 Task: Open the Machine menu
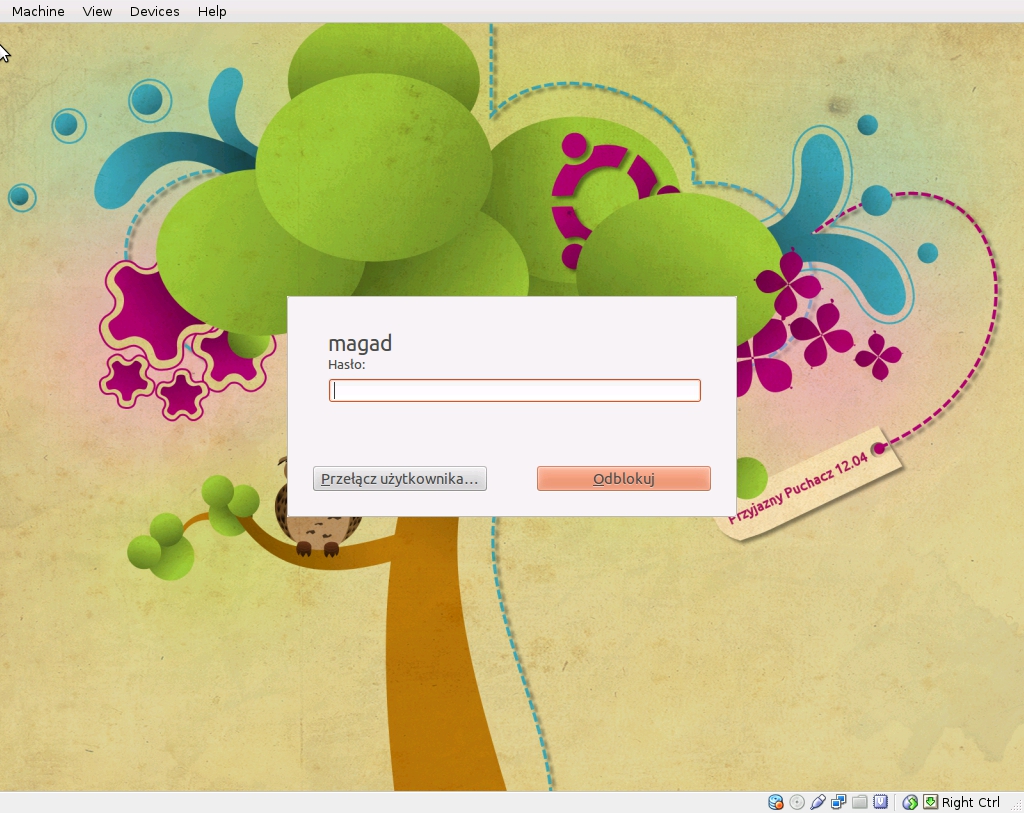click(x=38, y=11)
